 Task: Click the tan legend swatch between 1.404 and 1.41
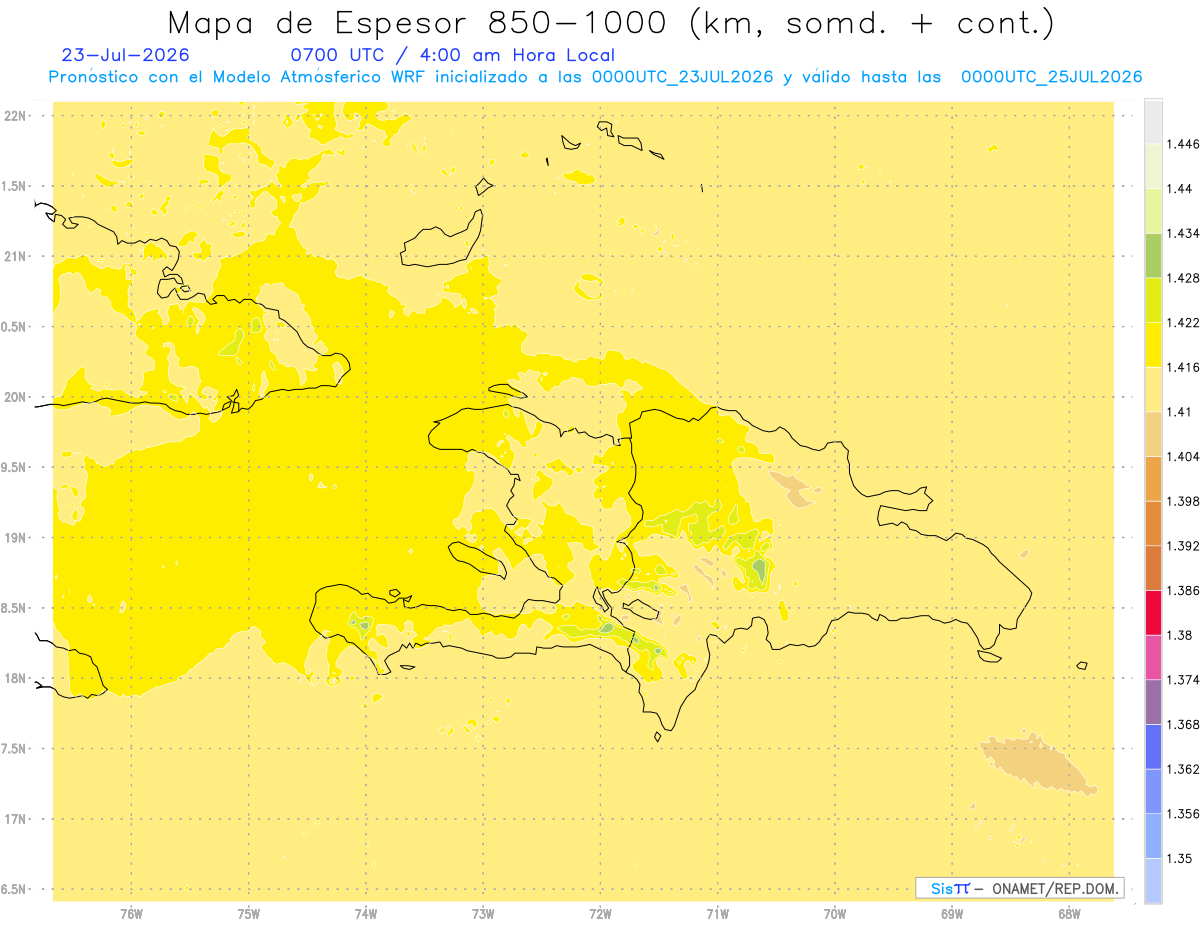tap(1153, 434)
